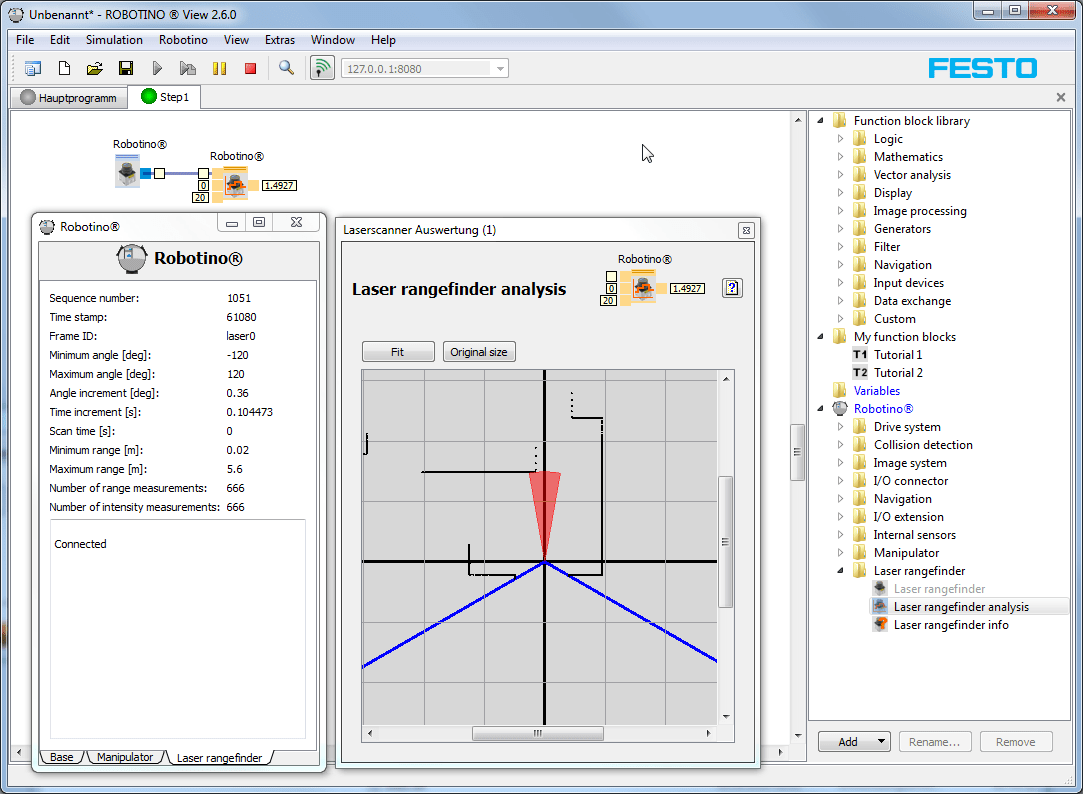Click the yellow Pause toolbar icon
Image resolution: width=1083 pixels, height=794 pixels.
click(x=220, y=68)
